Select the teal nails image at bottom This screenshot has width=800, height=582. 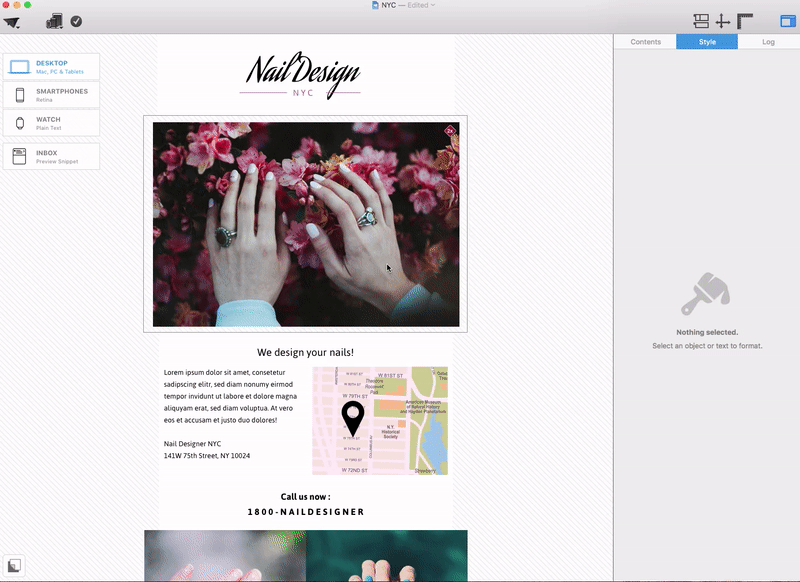click(x=387, y=555)
